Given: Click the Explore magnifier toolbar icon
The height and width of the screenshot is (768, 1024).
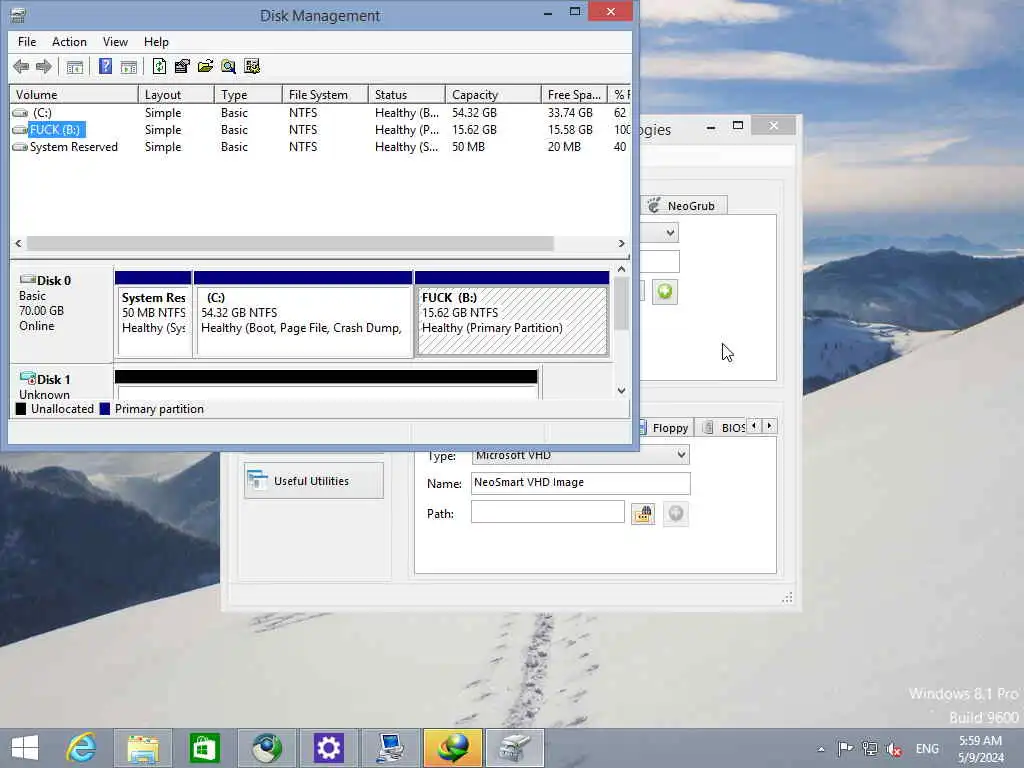Looking at the screenshot, I should [229, 66].
